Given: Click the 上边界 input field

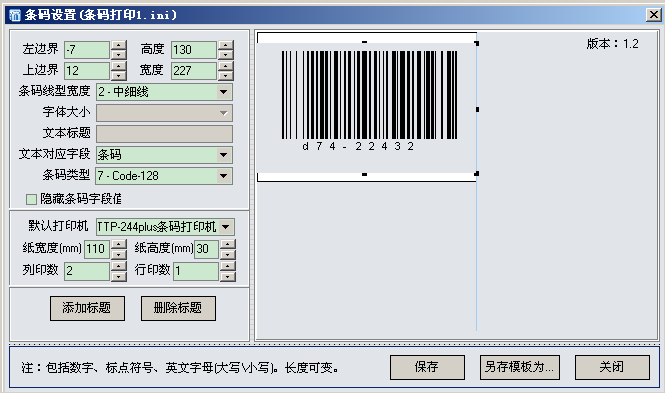Looking at the screenshot, I should 87,71.
